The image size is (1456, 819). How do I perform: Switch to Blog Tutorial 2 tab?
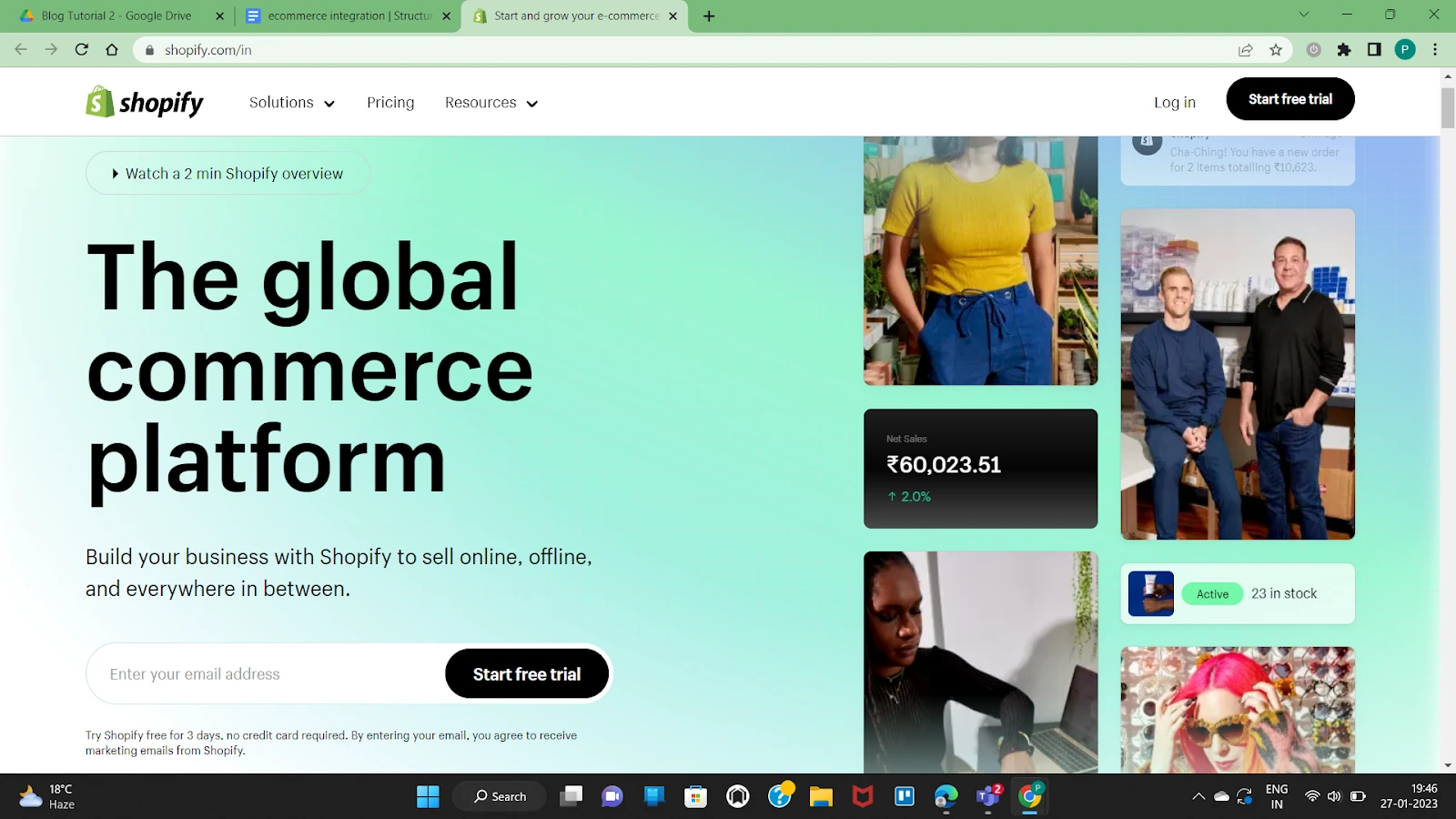116,15
